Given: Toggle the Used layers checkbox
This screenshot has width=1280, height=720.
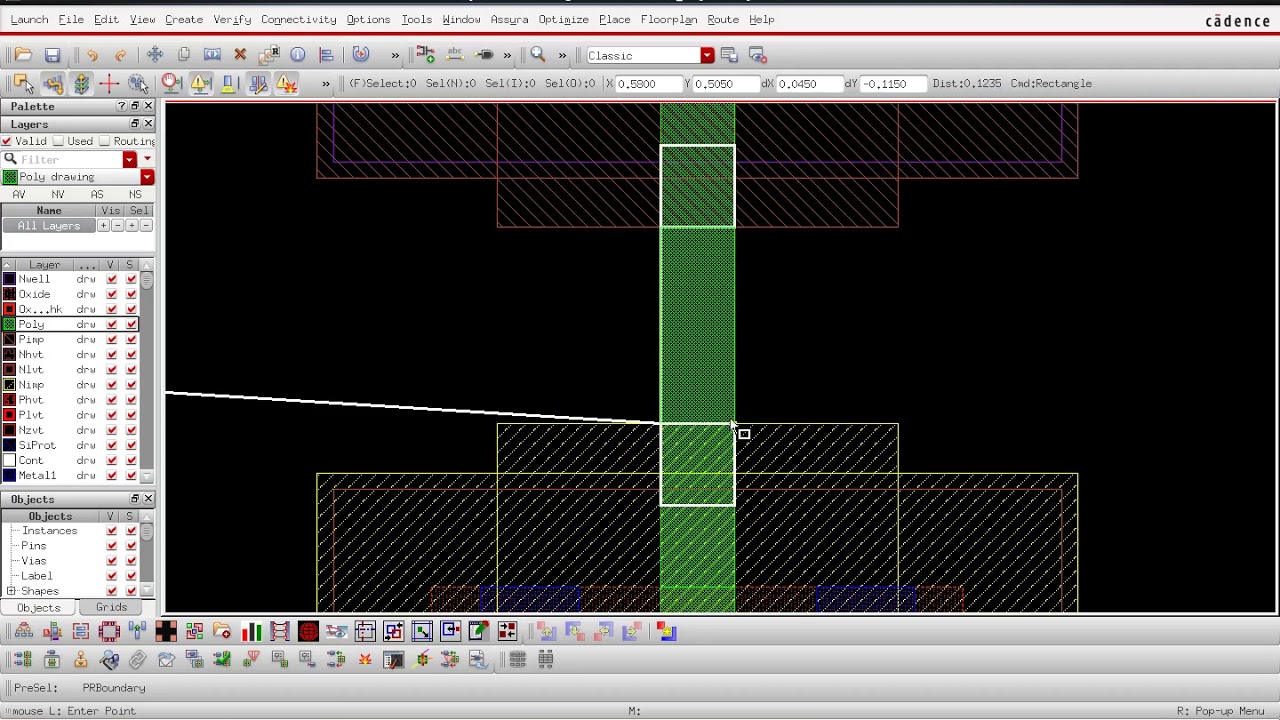Looking at the screenshot, I should pyautogui.click(x=58, y=141).
